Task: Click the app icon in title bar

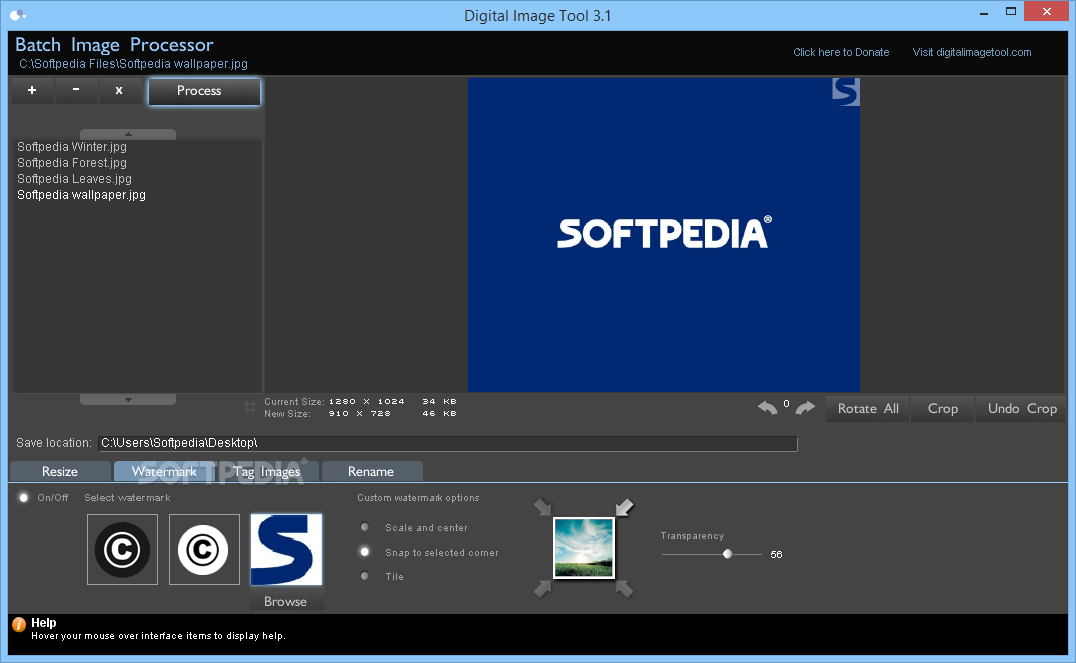Action: click(18, 15)
